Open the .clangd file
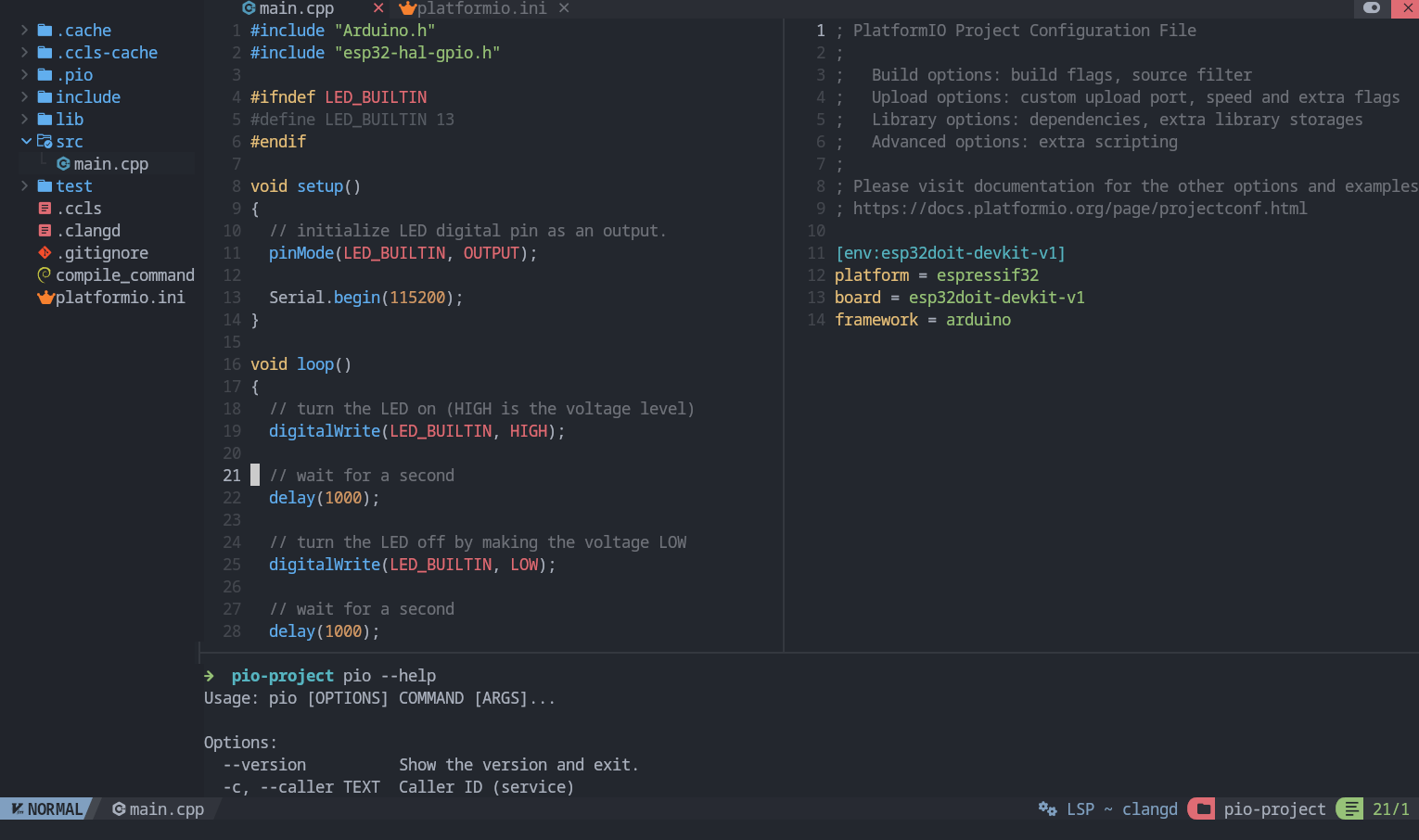 tap(88, 231)
